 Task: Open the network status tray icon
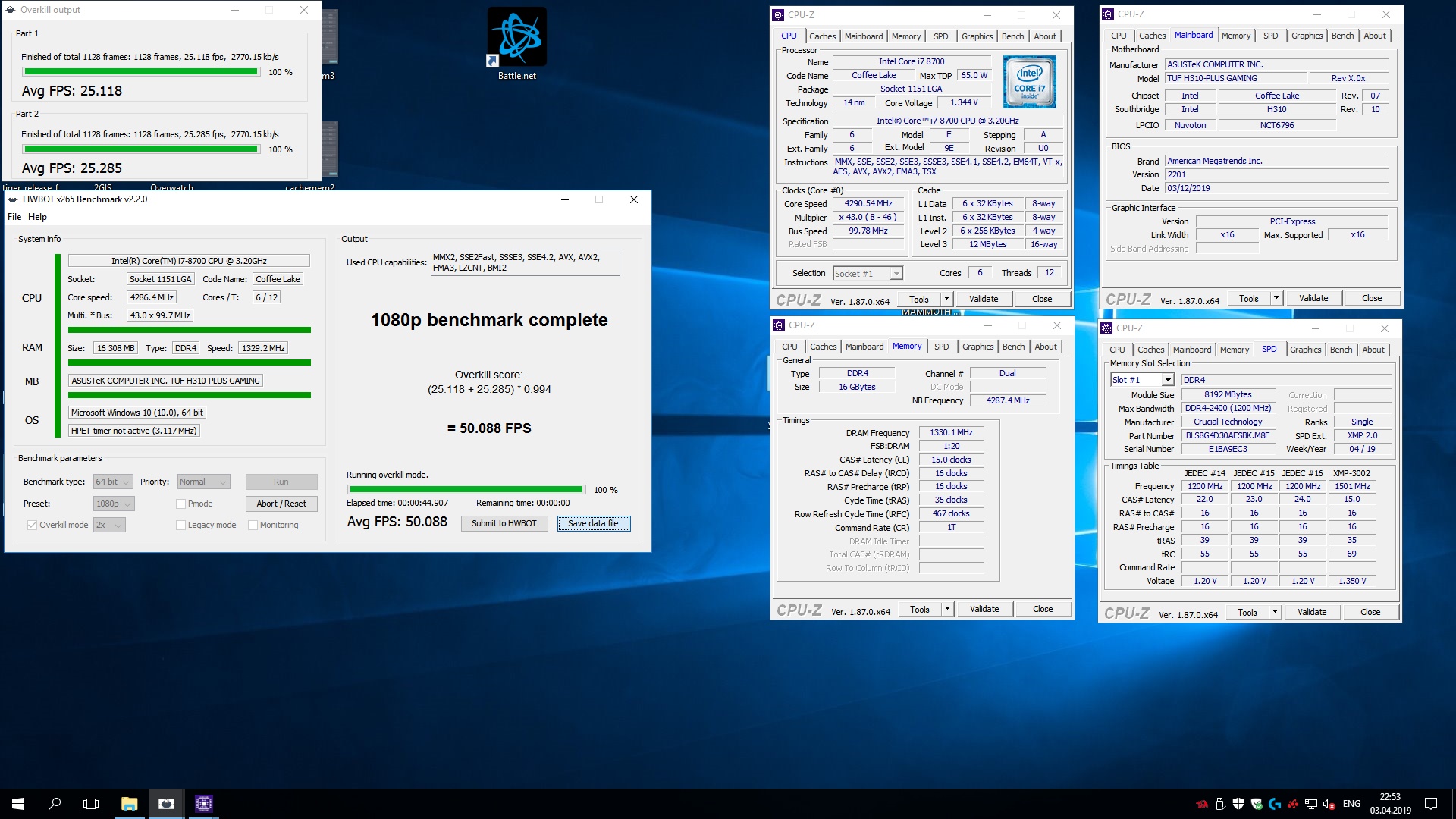(1311, 804)
